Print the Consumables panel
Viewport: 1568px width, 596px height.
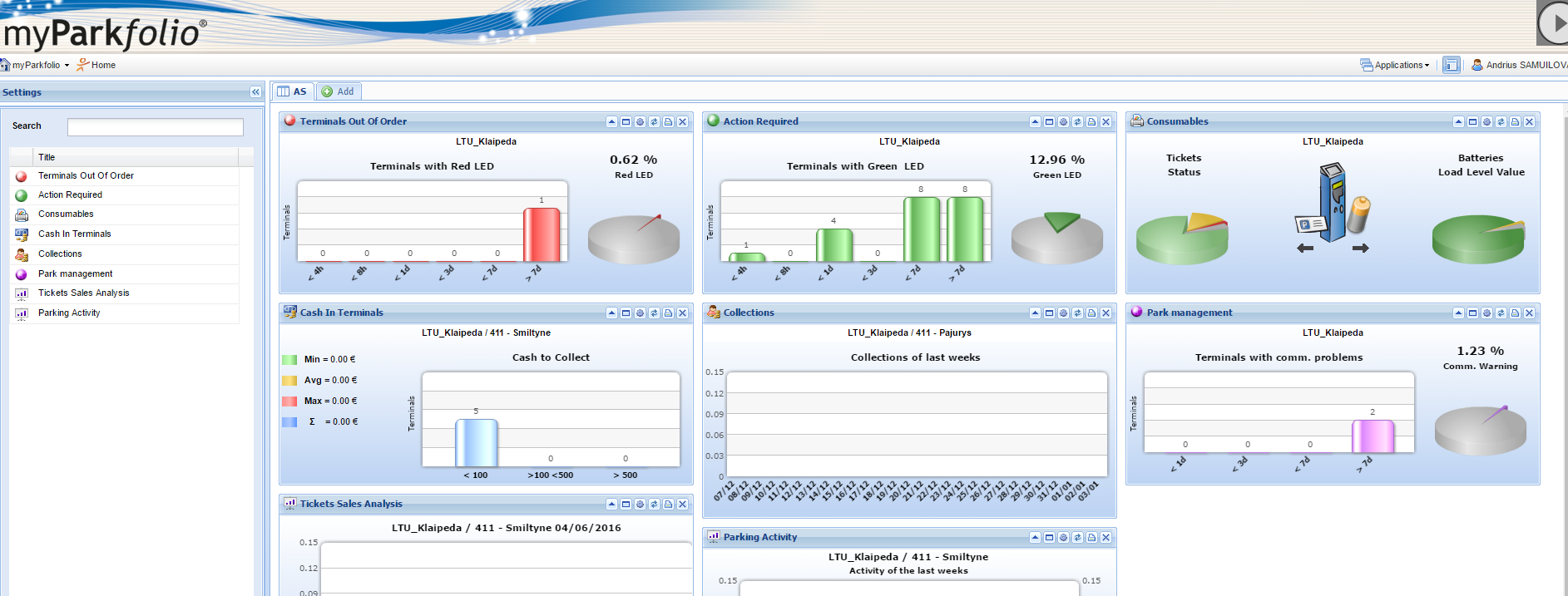point(1515,122)
